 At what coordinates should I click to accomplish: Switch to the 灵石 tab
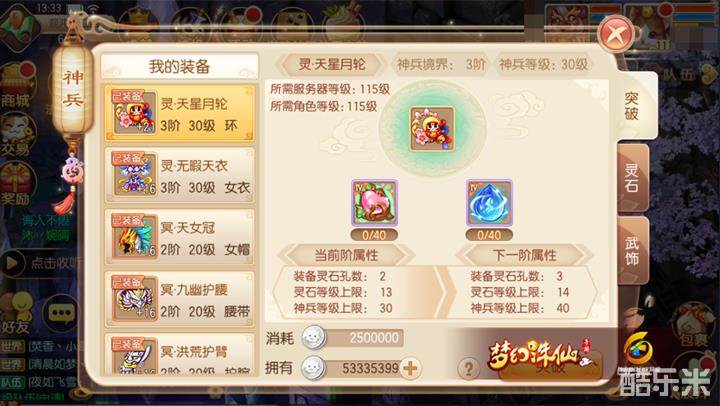(x=632, y=178)
